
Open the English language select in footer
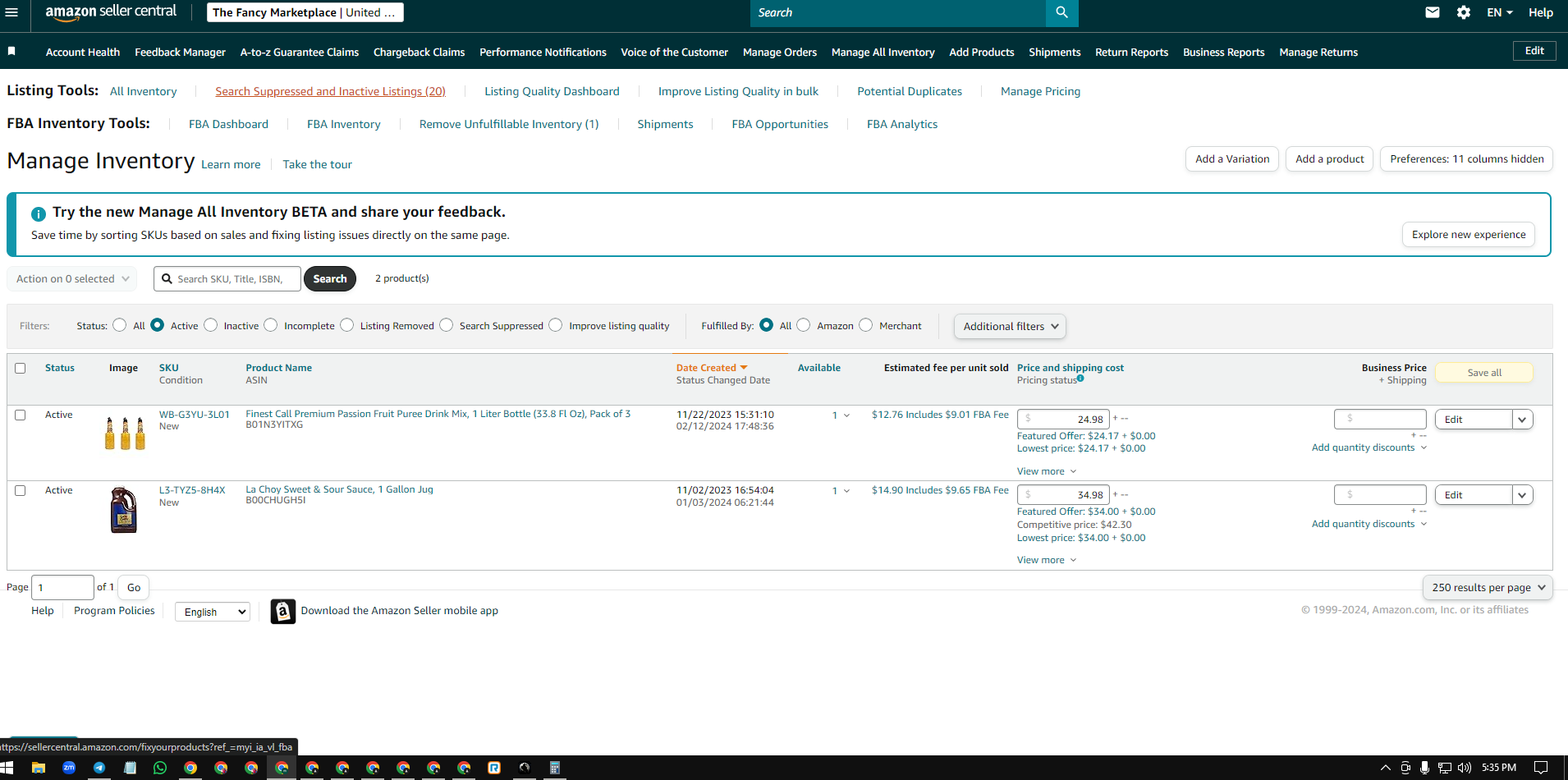click(213, 612)
